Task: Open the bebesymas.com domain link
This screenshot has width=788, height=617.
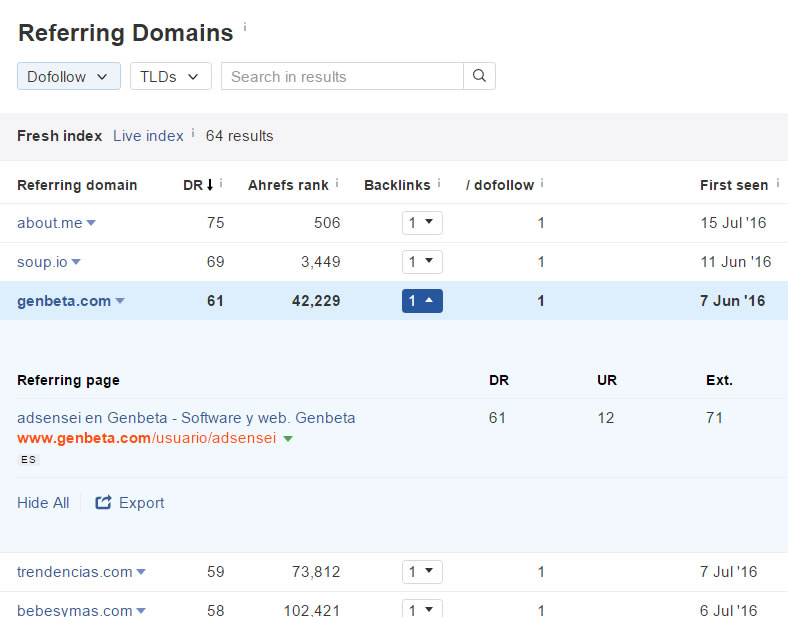Action: 74,609
